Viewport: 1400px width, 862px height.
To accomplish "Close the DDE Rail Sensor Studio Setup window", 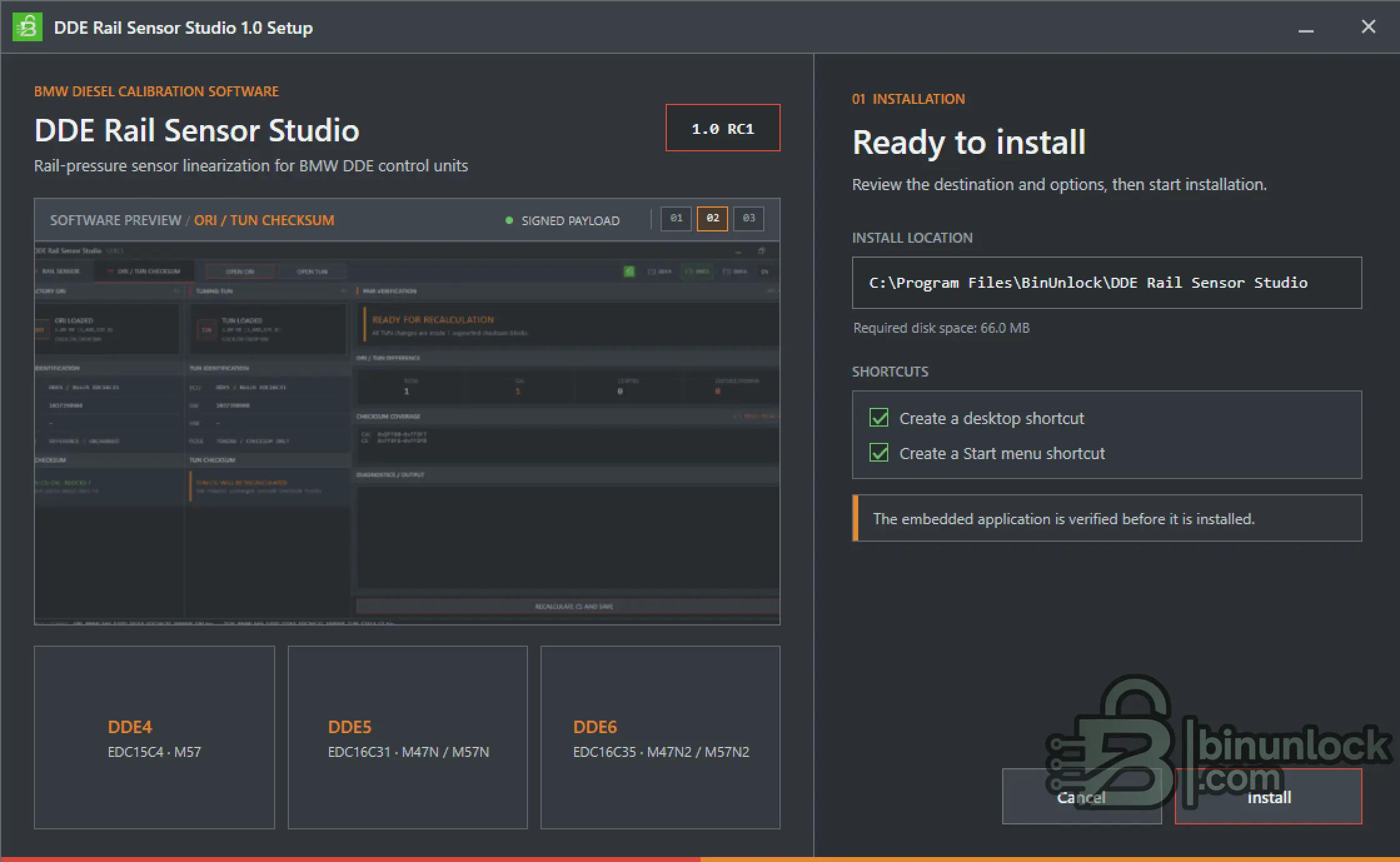I will point(1368,27).
